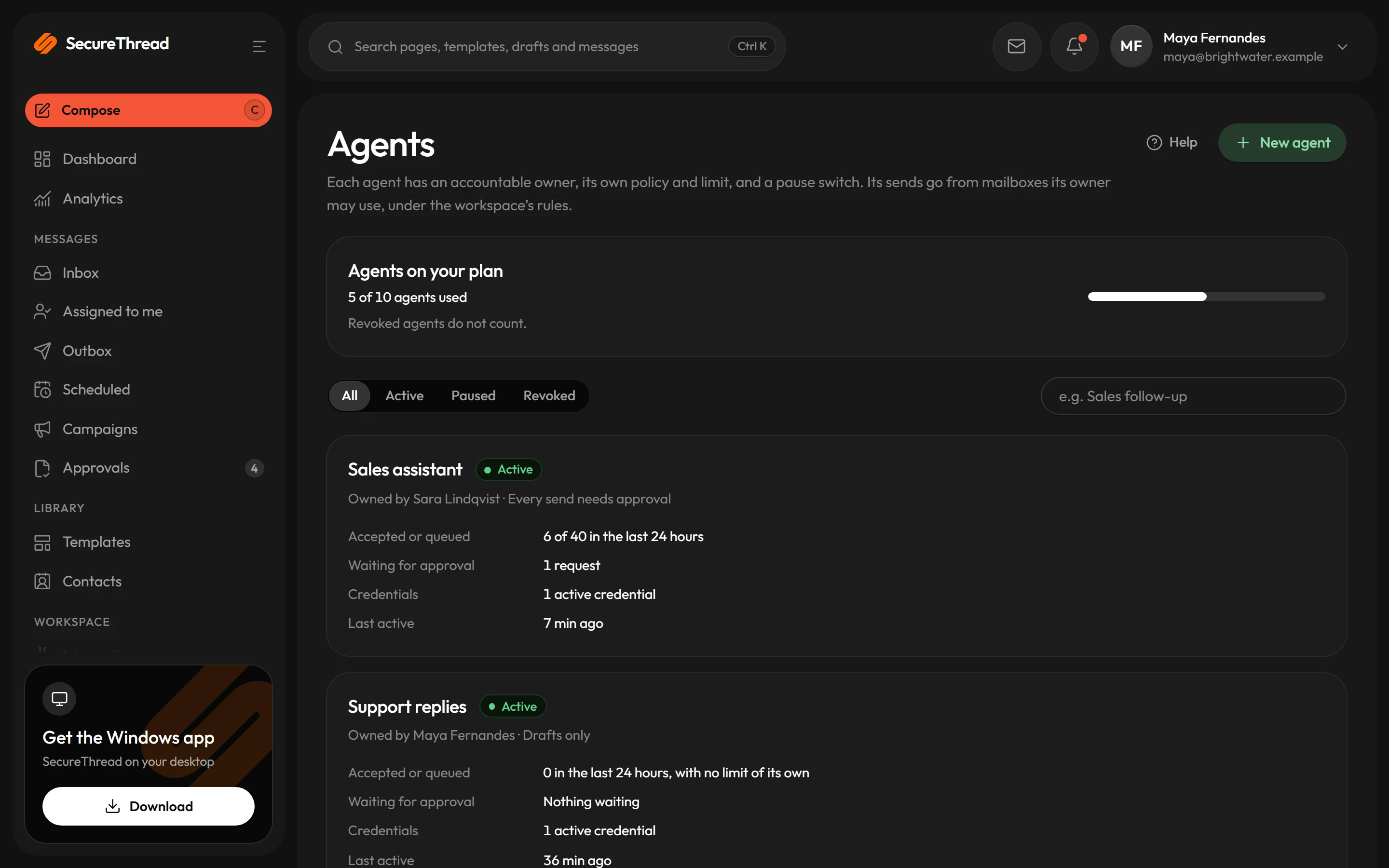Screen dimensions: 1389x868
Task: Filter agents by Active tab
Action: [x=404, y=395]
